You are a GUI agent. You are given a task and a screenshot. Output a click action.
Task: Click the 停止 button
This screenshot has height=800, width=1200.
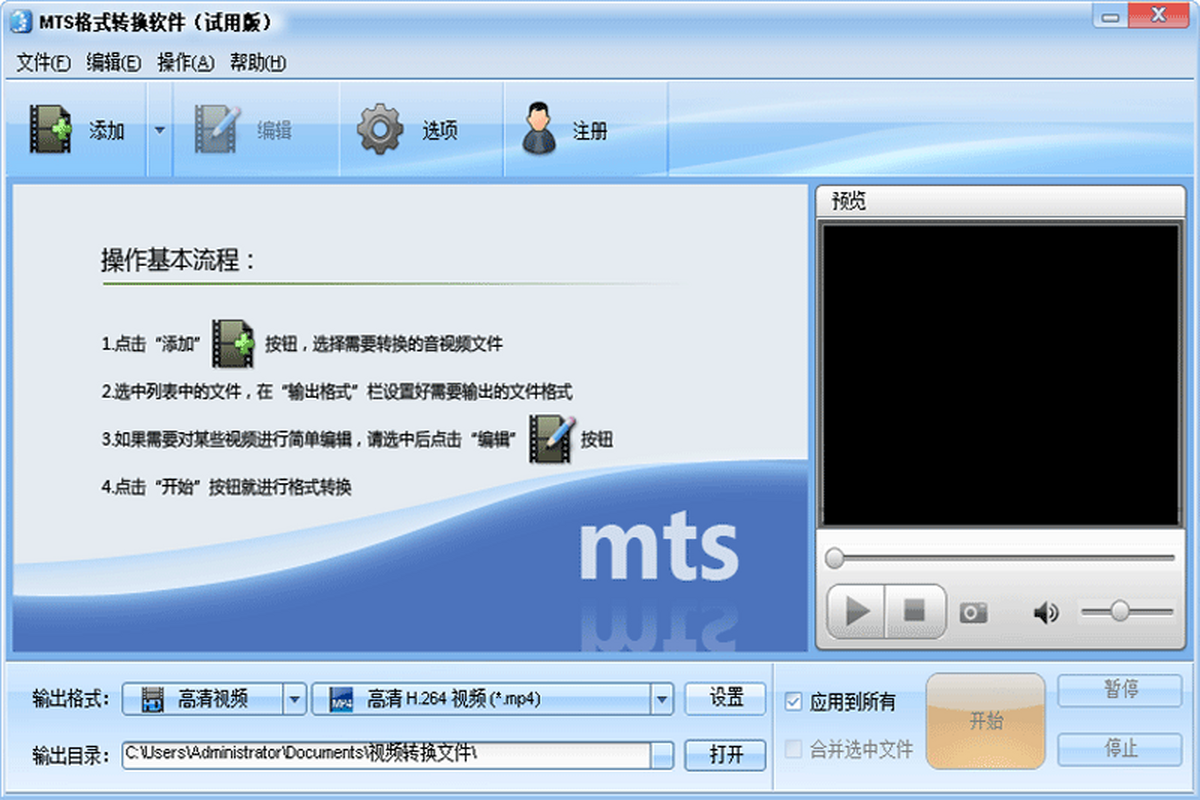(1121, 749)
